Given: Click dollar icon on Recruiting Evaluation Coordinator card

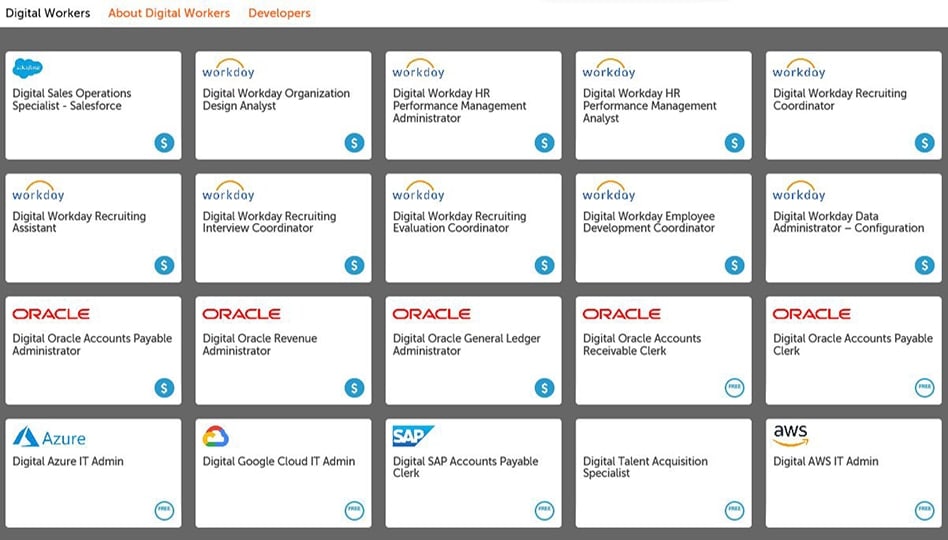Looking at the screenshot, I should [545, 265].
